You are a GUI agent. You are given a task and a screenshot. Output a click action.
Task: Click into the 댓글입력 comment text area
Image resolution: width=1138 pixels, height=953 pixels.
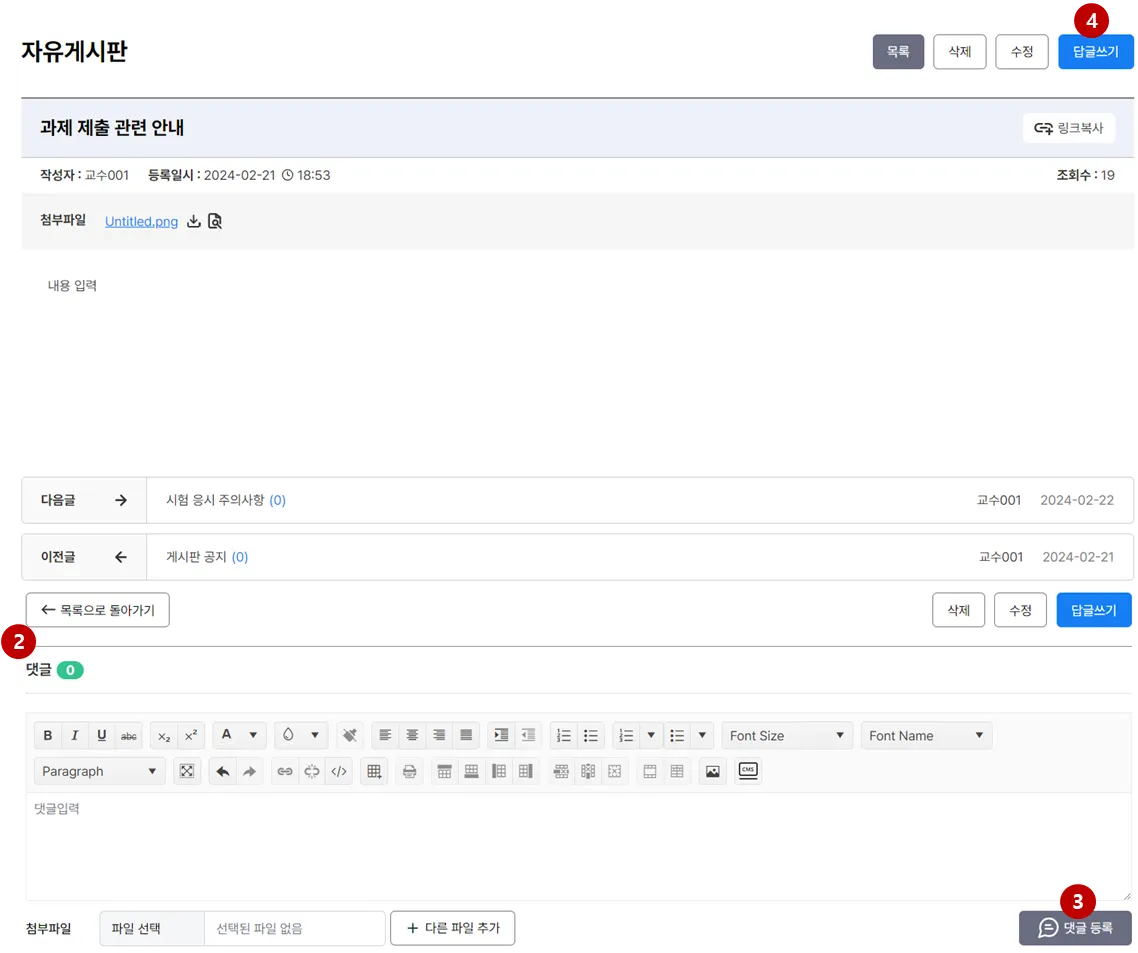[x=578, y=846]
